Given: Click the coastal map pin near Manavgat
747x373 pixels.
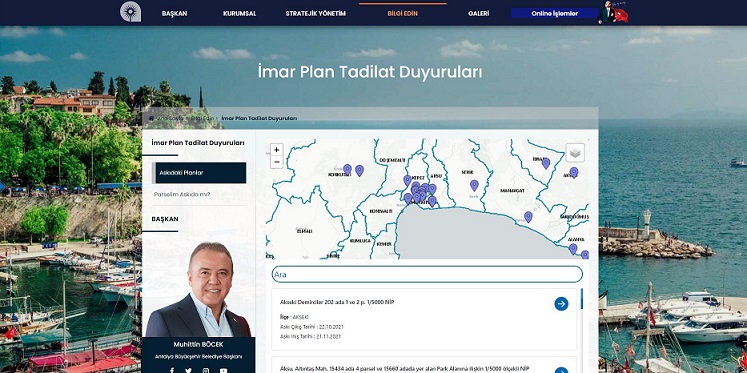Looking at the screenshot, I should tap(528, 217).
